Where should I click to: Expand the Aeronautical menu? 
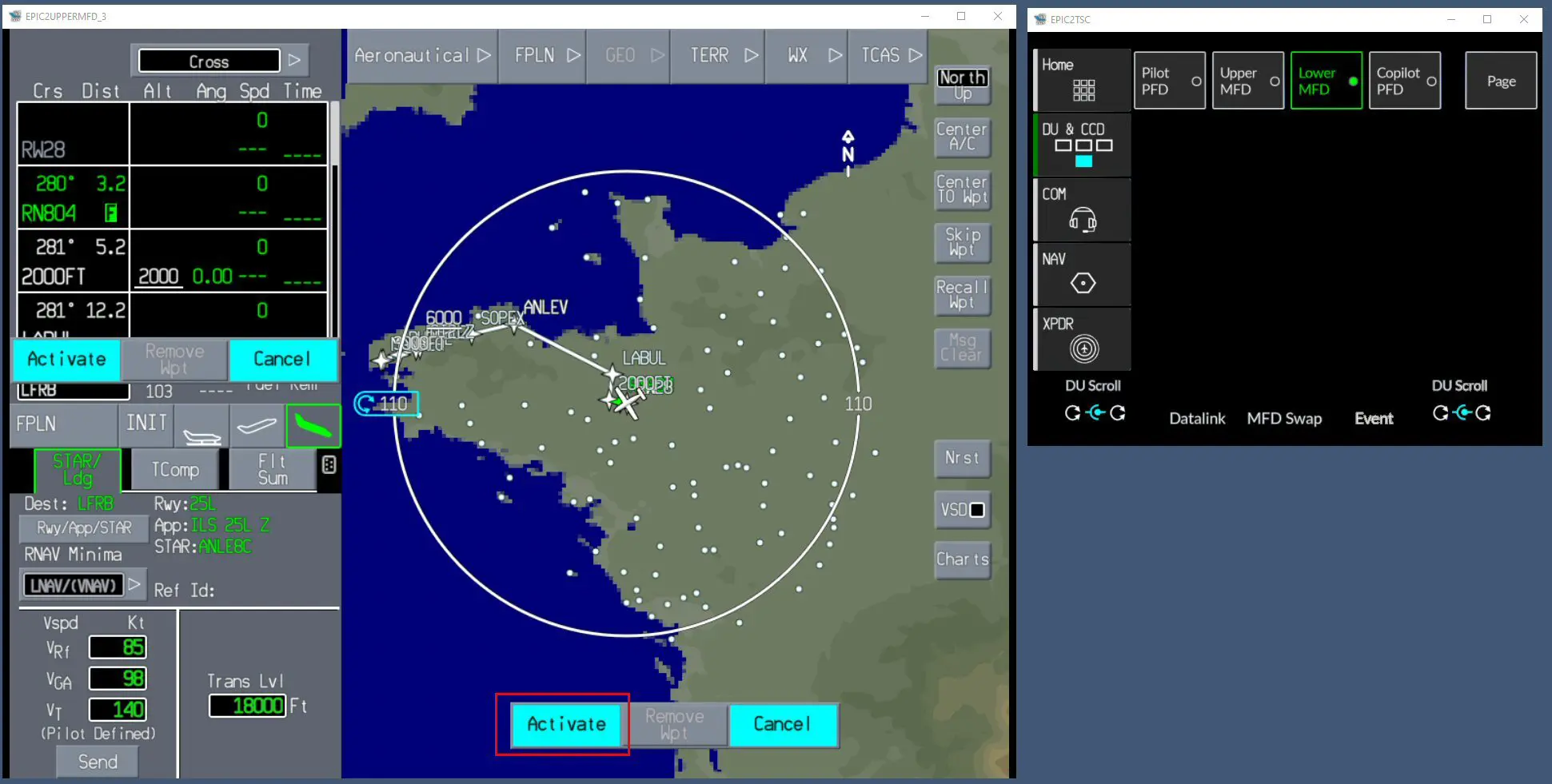pyautogui.click(x=422, y=55)
